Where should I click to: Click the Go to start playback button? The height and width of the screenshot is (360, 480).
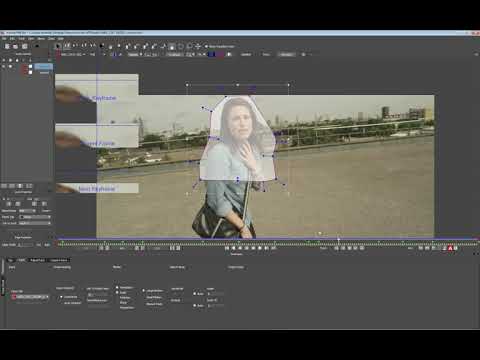click(x=227, y=248)
